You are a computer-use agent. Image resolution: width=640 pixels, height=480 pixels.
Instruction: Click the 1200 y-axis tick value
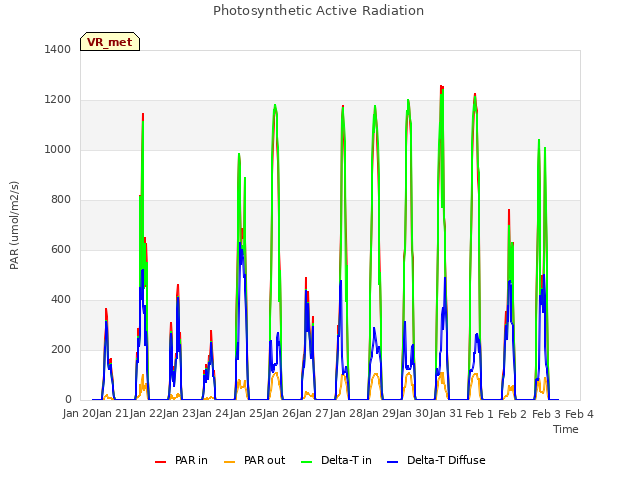click(58, 100)
